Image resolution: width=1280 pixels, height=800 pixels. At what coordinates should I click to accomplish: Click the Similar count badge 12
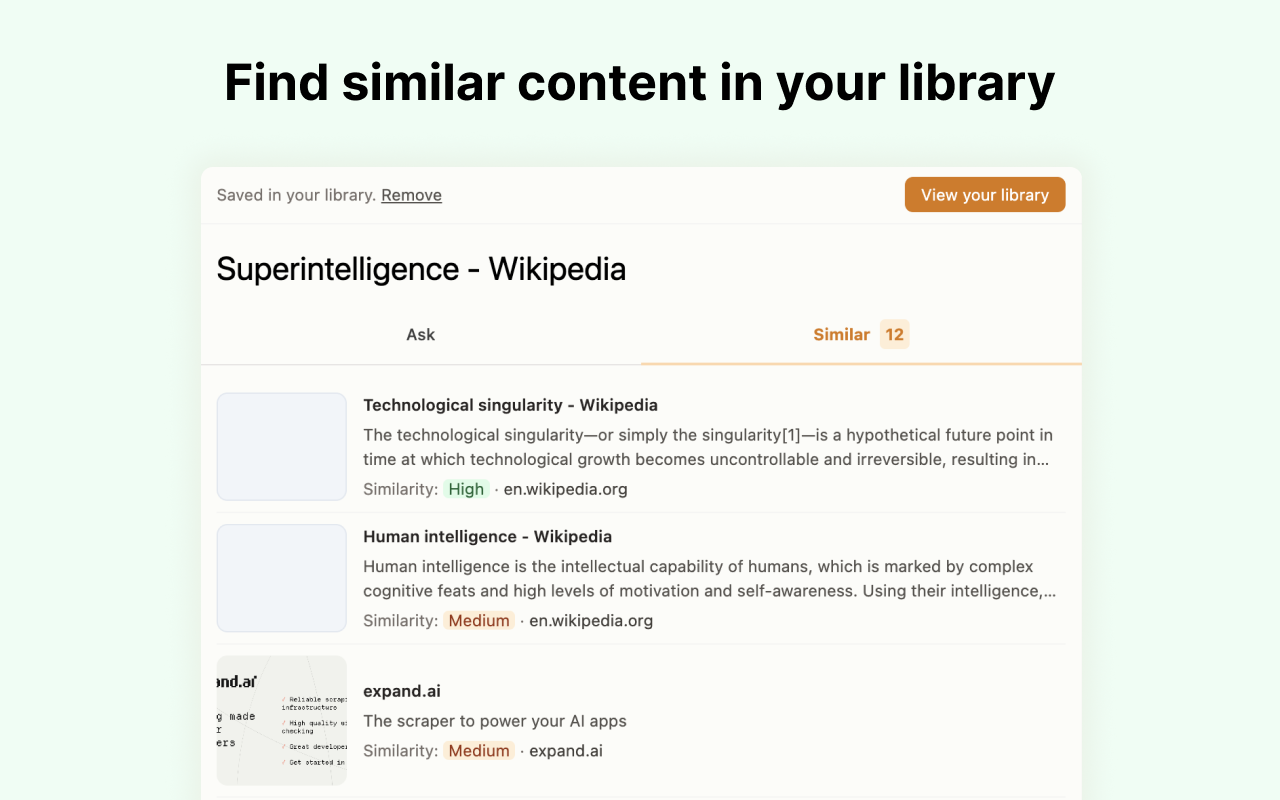pyautogui.click(x=894, y=334)
